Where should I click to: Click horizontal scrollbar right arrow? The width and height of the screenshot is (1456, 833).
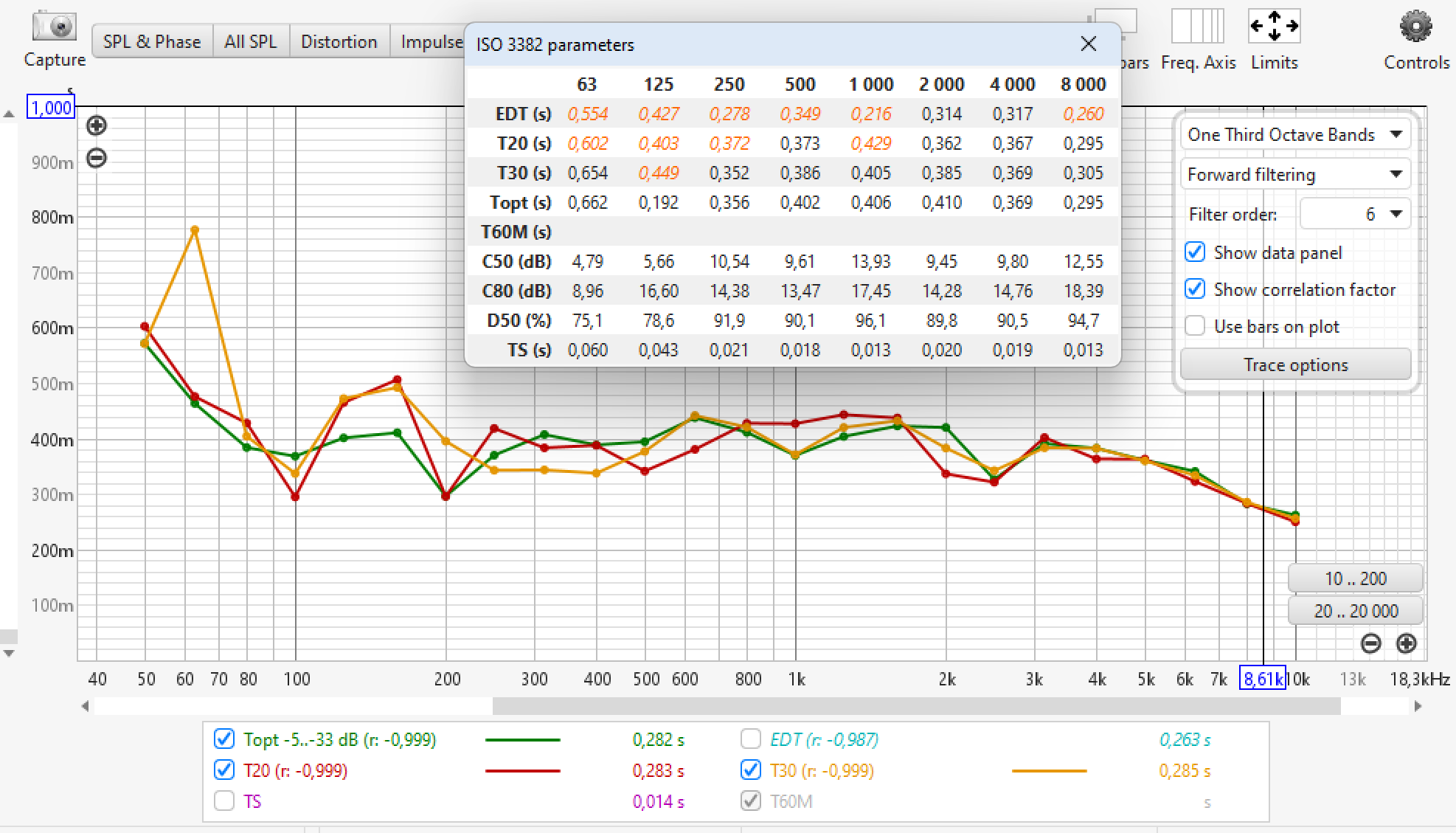[x=1417, y=706]
